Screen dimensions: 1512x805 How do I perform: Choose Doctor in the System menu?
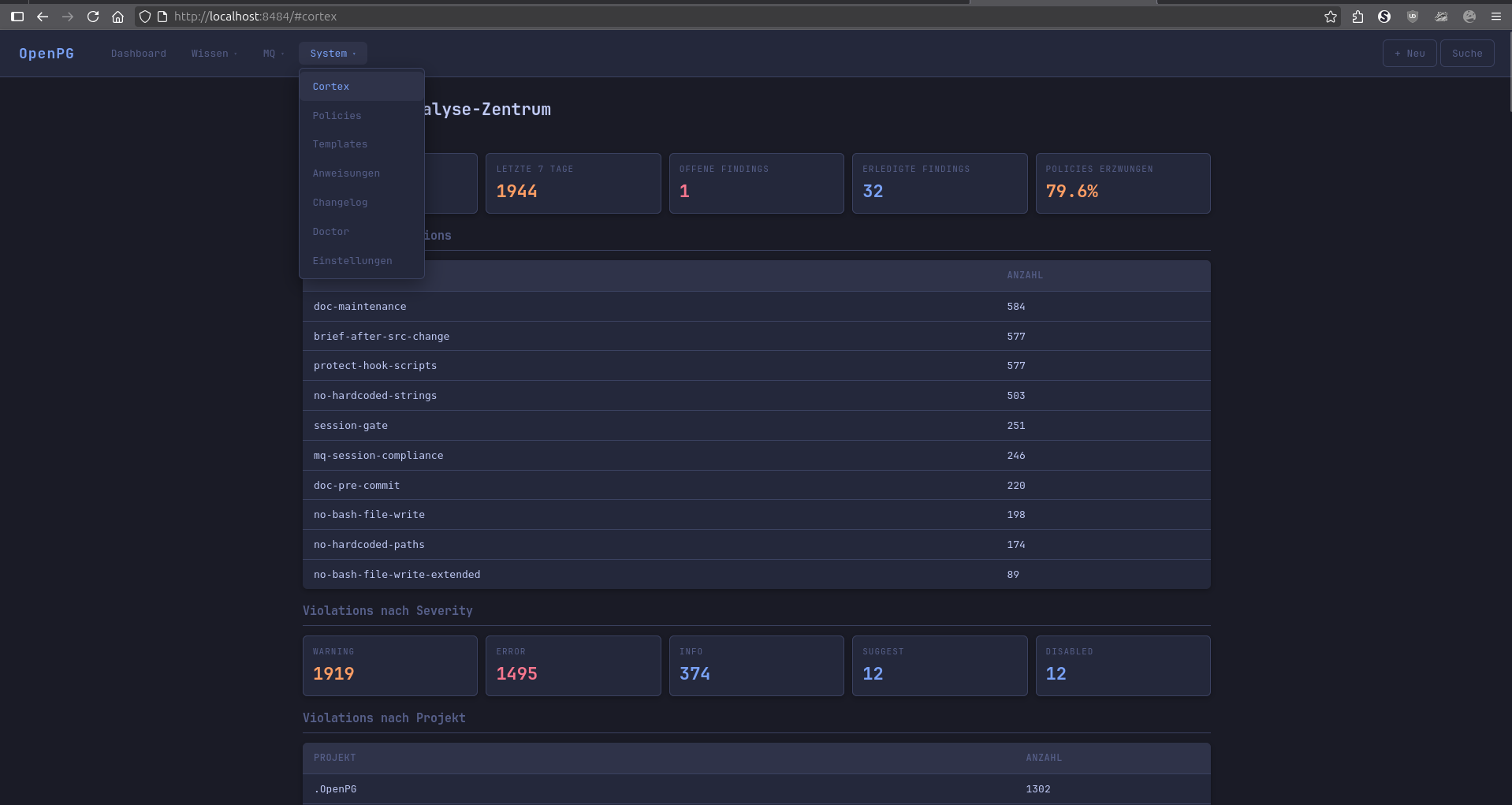[x=330, y=232]
